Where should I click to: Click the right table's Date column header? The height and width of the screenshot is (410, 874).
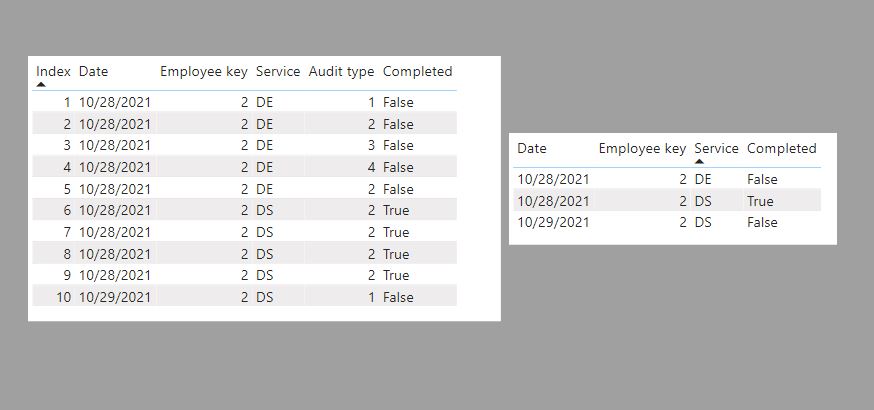point(532,148)
